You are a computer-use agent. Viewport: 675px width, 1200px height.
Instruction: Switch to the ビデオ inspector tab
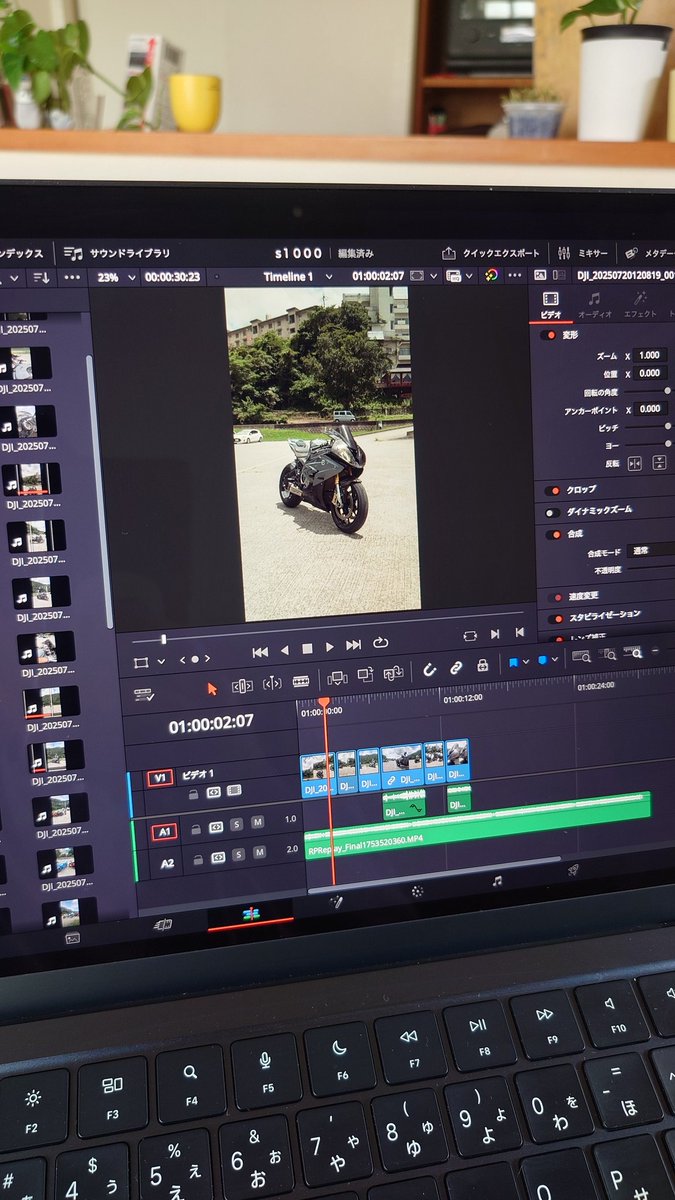(551, 306)
